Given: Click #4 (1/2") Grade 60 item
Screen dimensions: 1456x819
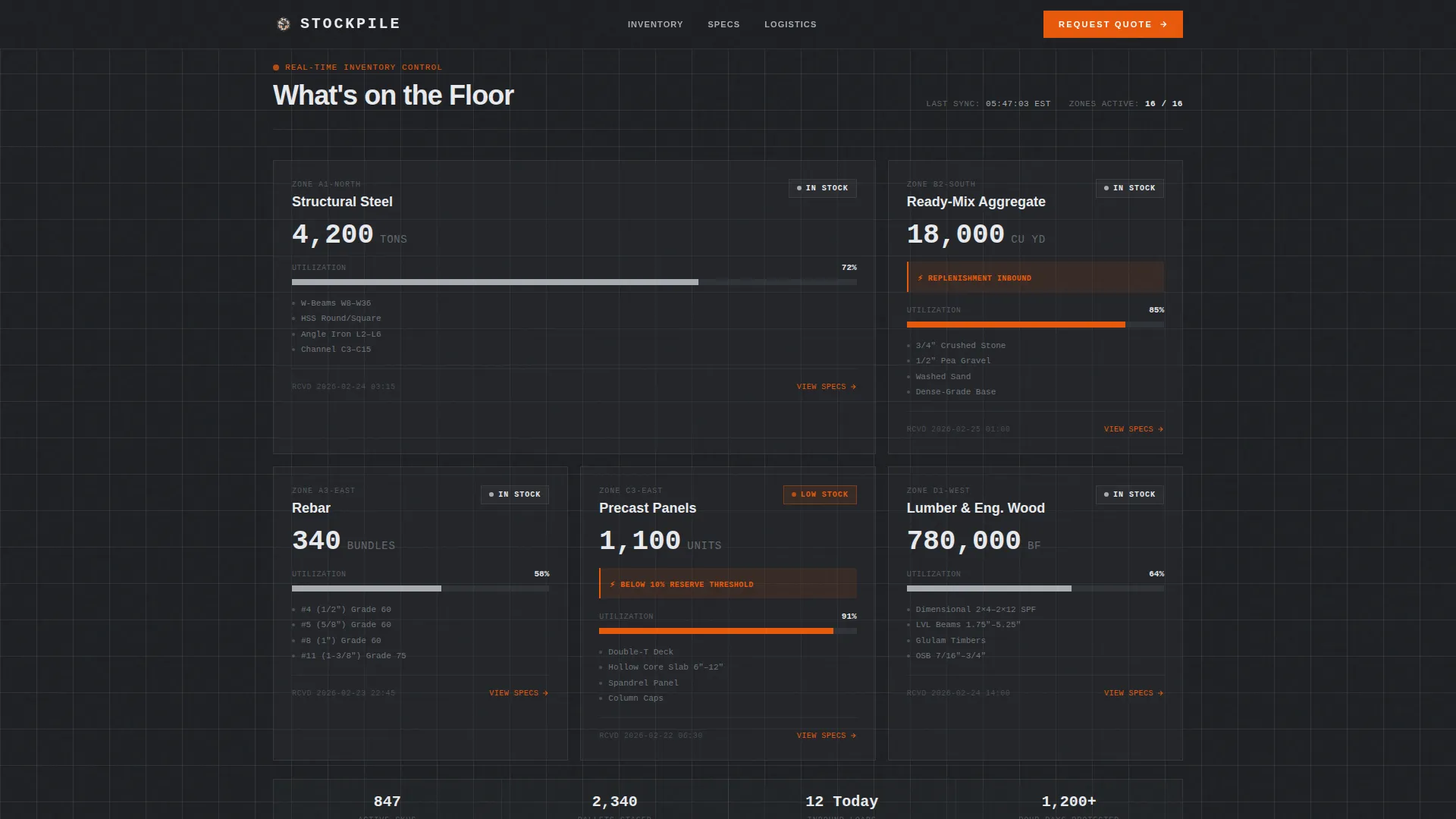Looking at the screenshot, I should (x=346, y=610).
